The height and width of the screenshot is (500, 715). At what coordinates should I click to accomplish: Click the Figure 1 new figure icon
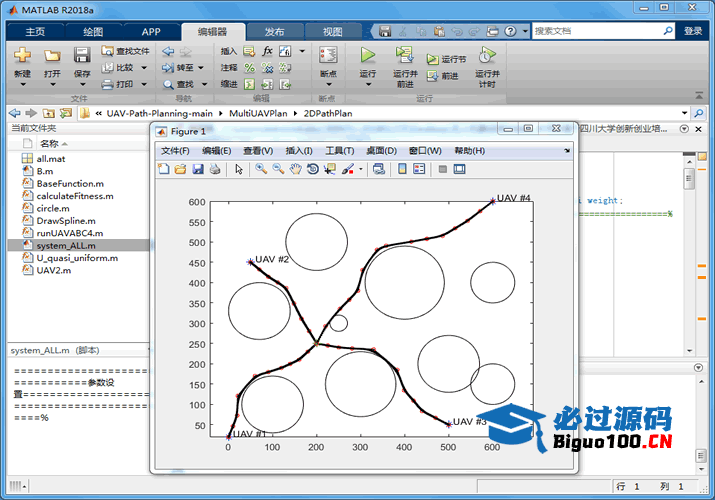163,169
